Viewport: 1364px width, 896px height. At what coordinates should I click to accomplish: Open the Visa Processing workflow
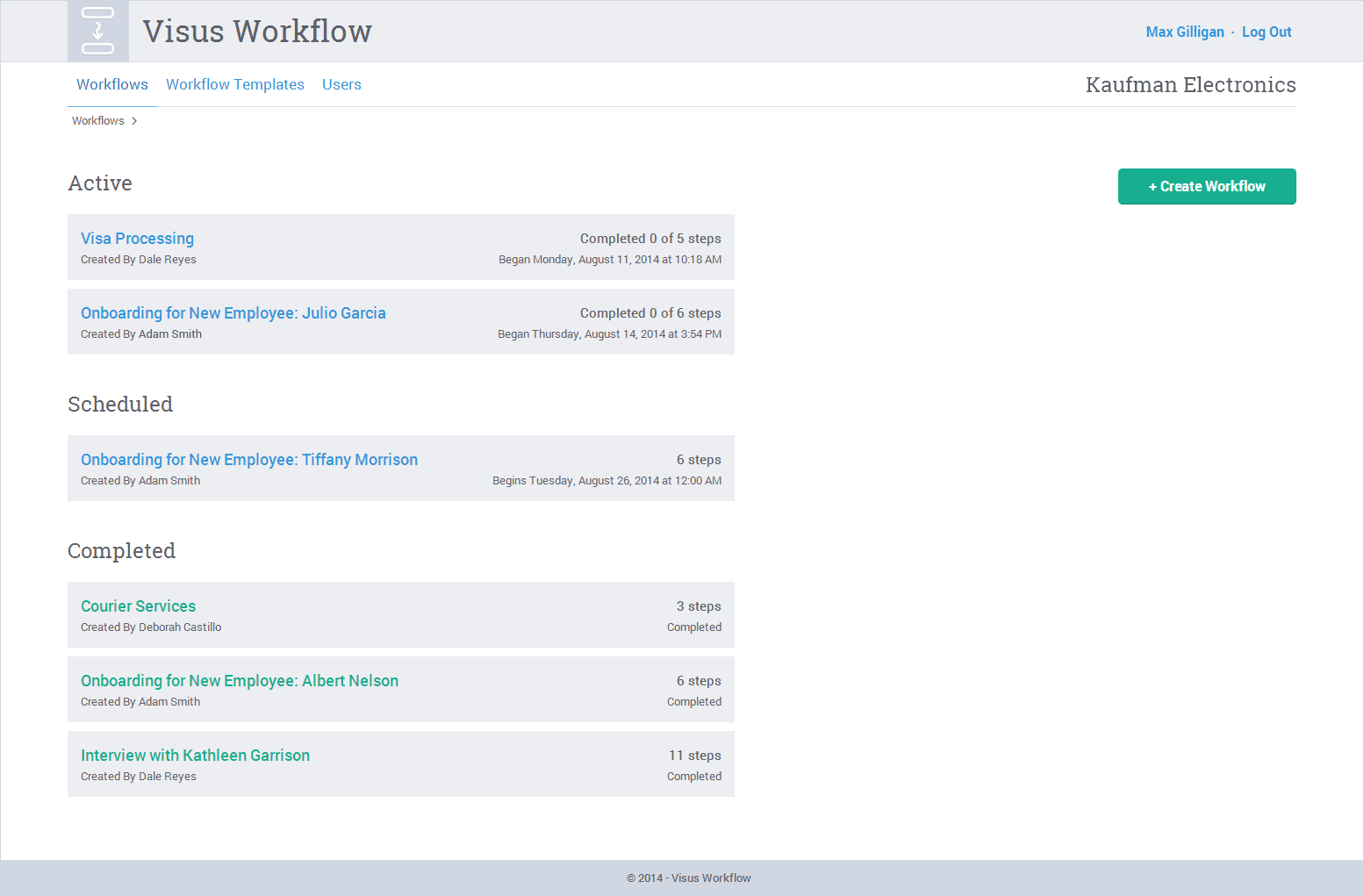point(137,239)
